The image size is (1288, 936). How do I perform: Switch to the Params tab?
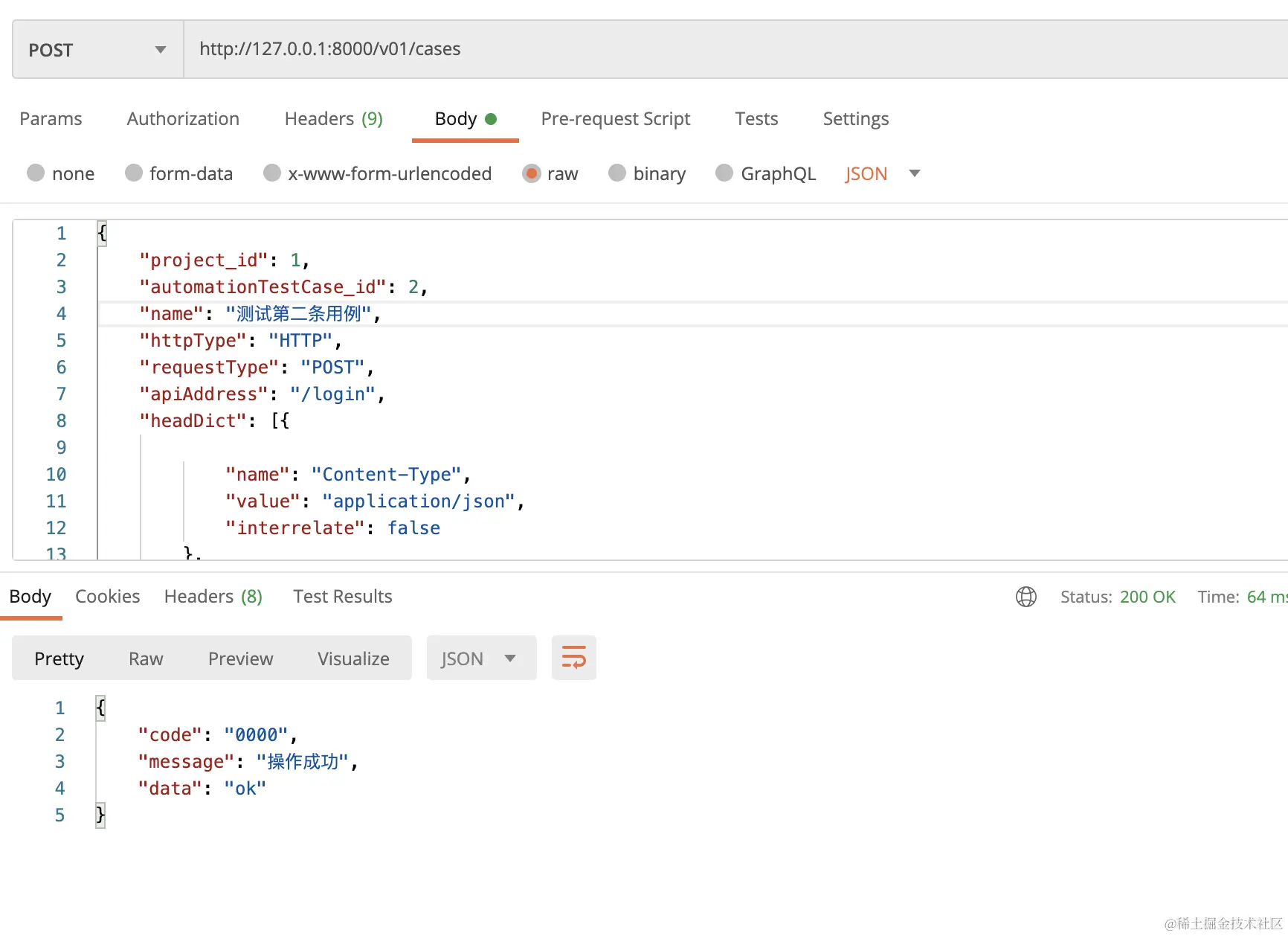[x=51, y=119]
